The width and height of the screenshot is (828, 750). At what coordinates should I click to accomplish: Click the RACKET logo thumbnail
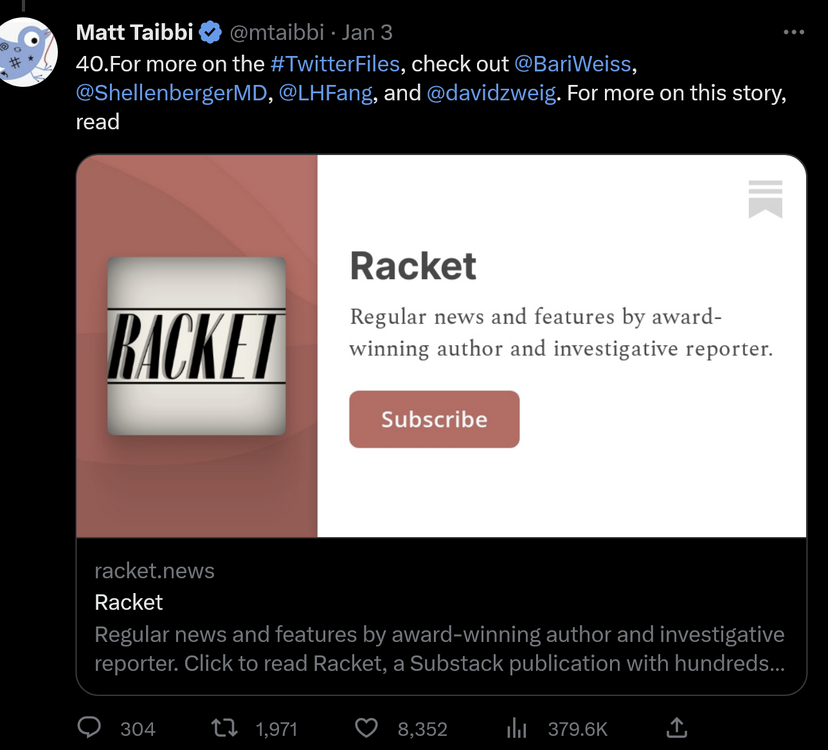196,346
